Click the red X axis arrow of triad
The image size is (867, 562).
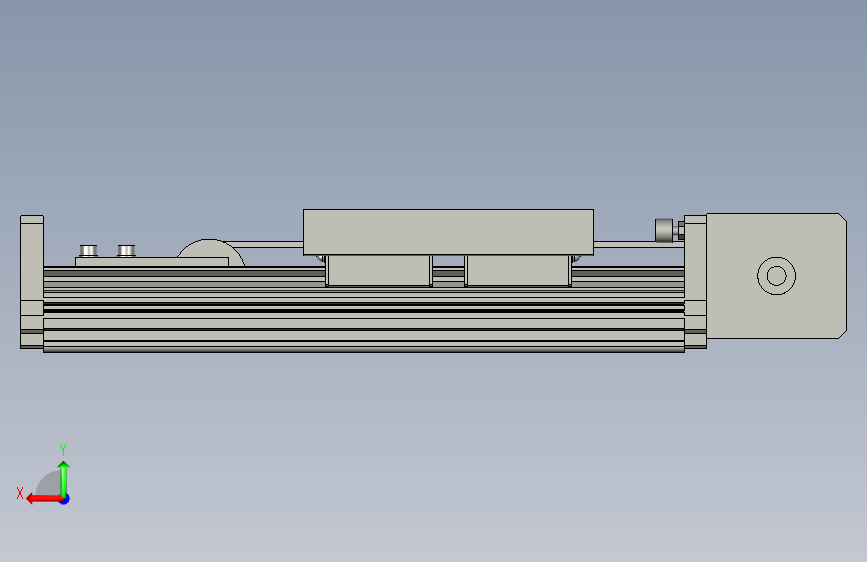pos(44,499)
